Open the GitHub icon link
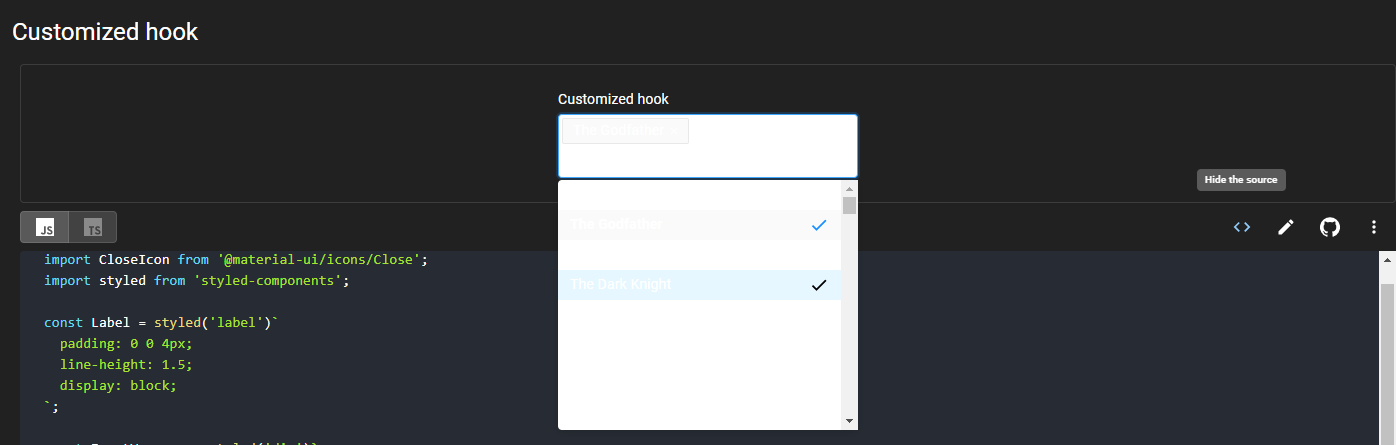This screenshot has width=1396, height=445. (1330, 227)
